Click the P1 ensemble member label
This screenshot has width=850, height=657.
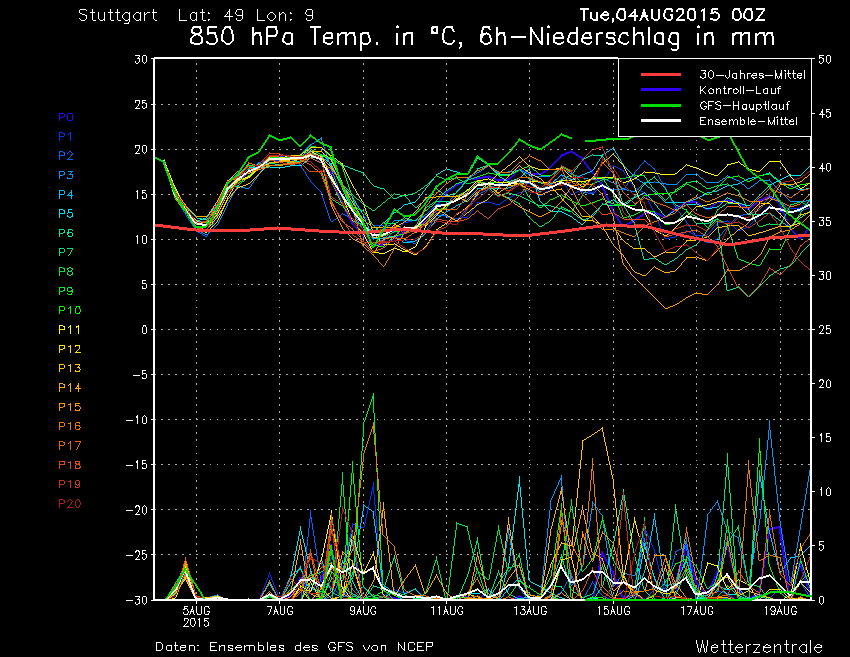tap(66, 137)
